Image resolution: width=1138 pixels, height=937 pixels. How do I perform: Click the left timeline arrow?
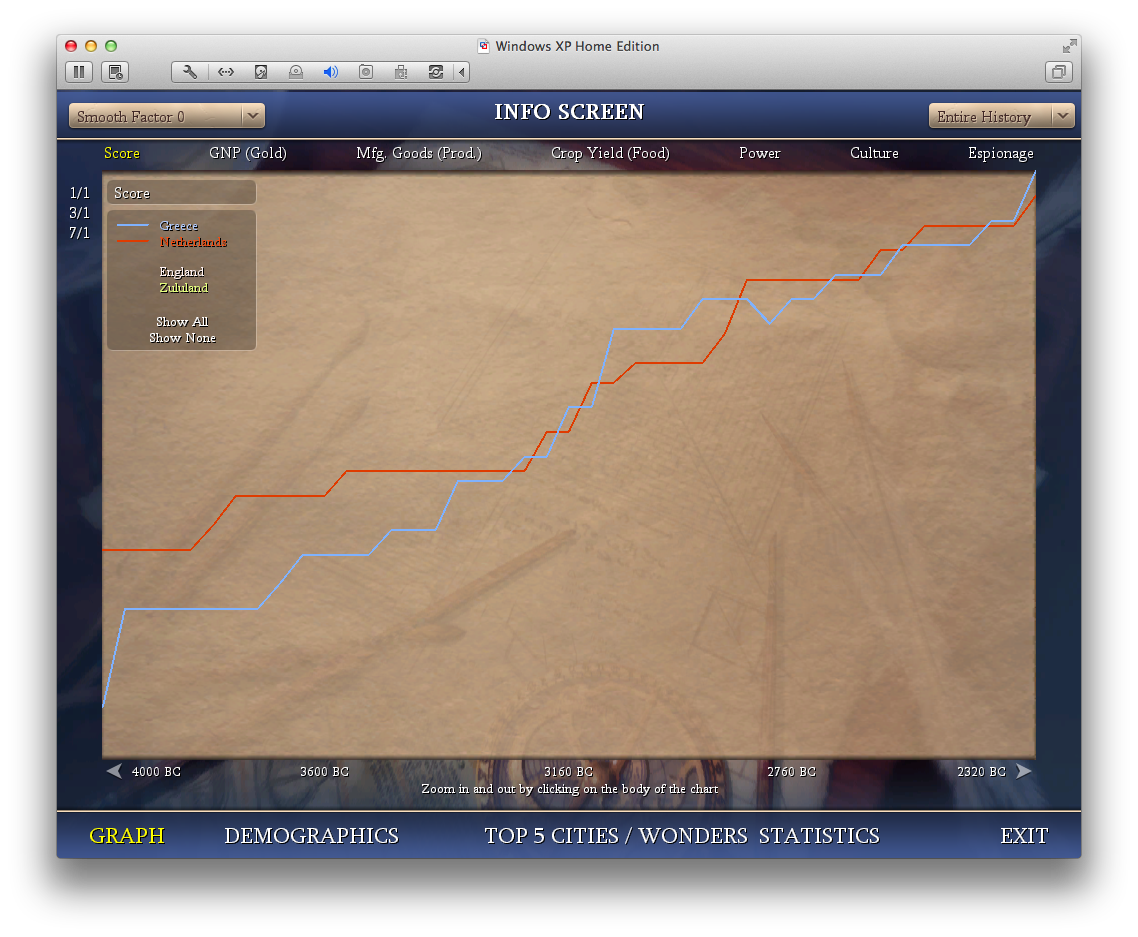[x=114, y=771]
